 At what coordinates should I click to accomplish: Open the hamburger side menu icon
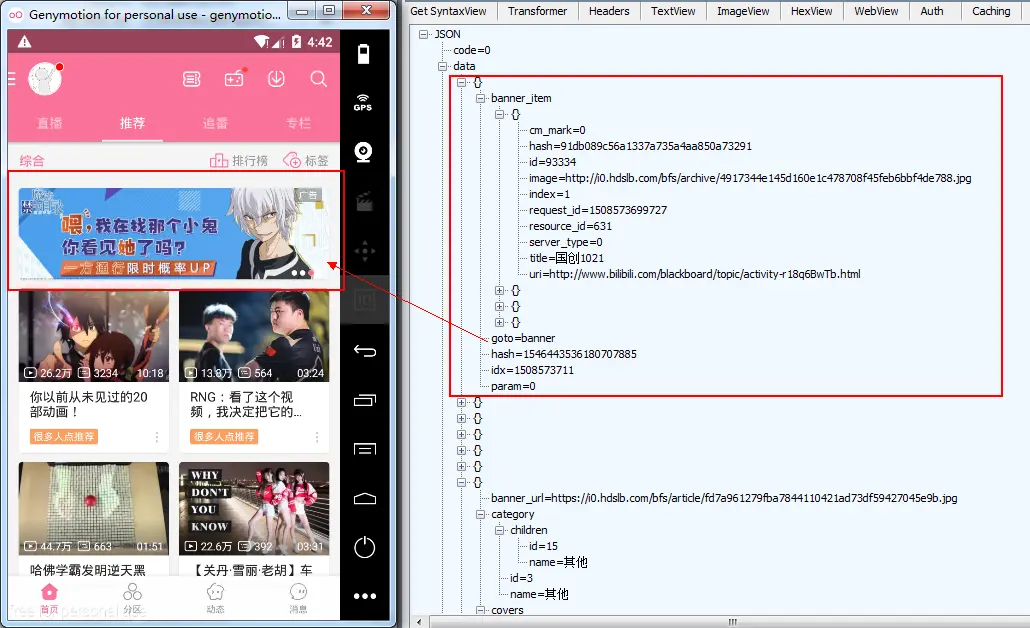pyautogui.click(x=11, y=79)
